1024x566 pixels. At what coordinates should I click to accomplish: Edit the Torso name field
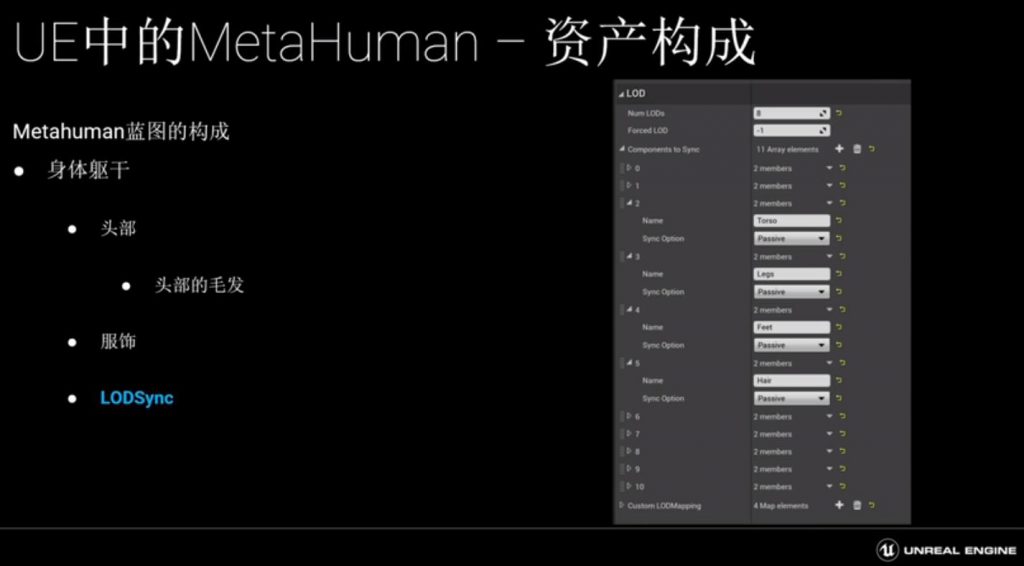(x=792, y=221)
